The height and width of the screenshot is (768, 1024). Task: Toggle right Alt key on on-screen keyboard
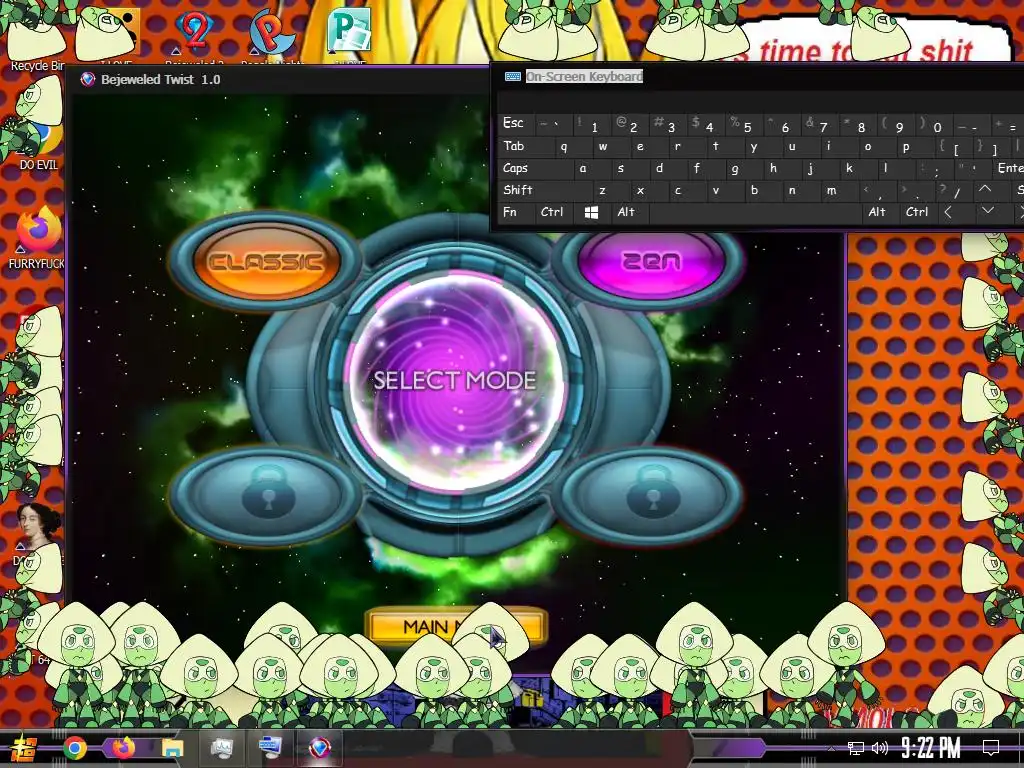[877, 212]
